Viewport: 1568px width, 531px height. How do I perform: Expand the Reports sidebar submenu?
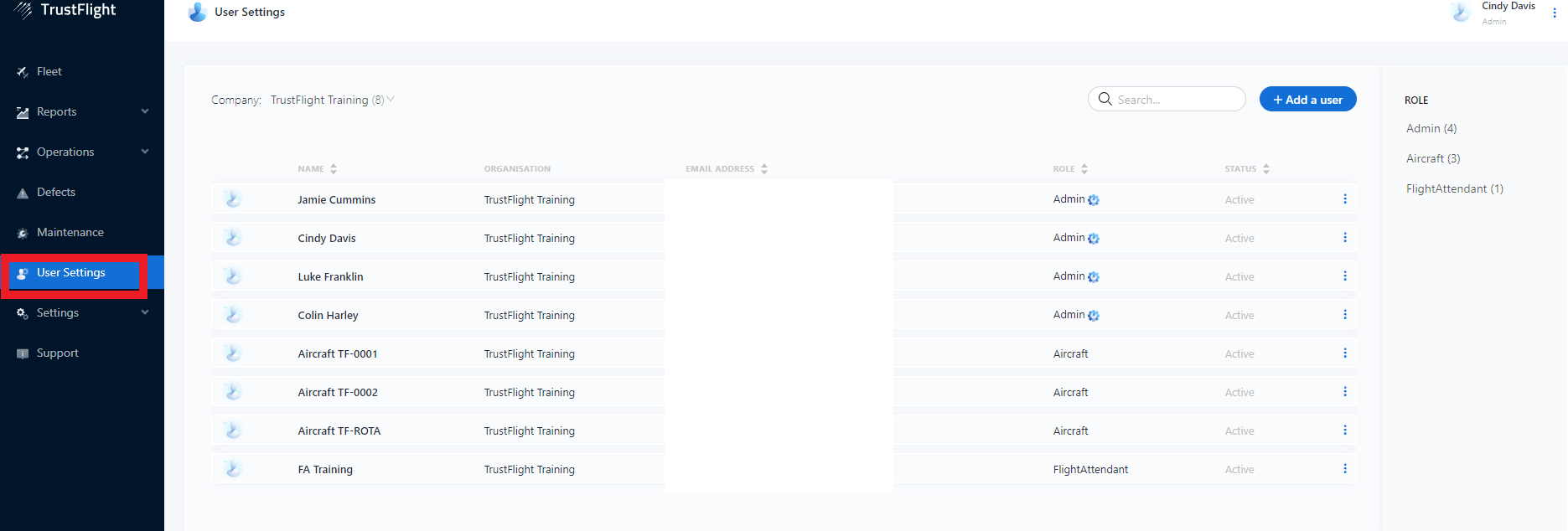[145, 111]
